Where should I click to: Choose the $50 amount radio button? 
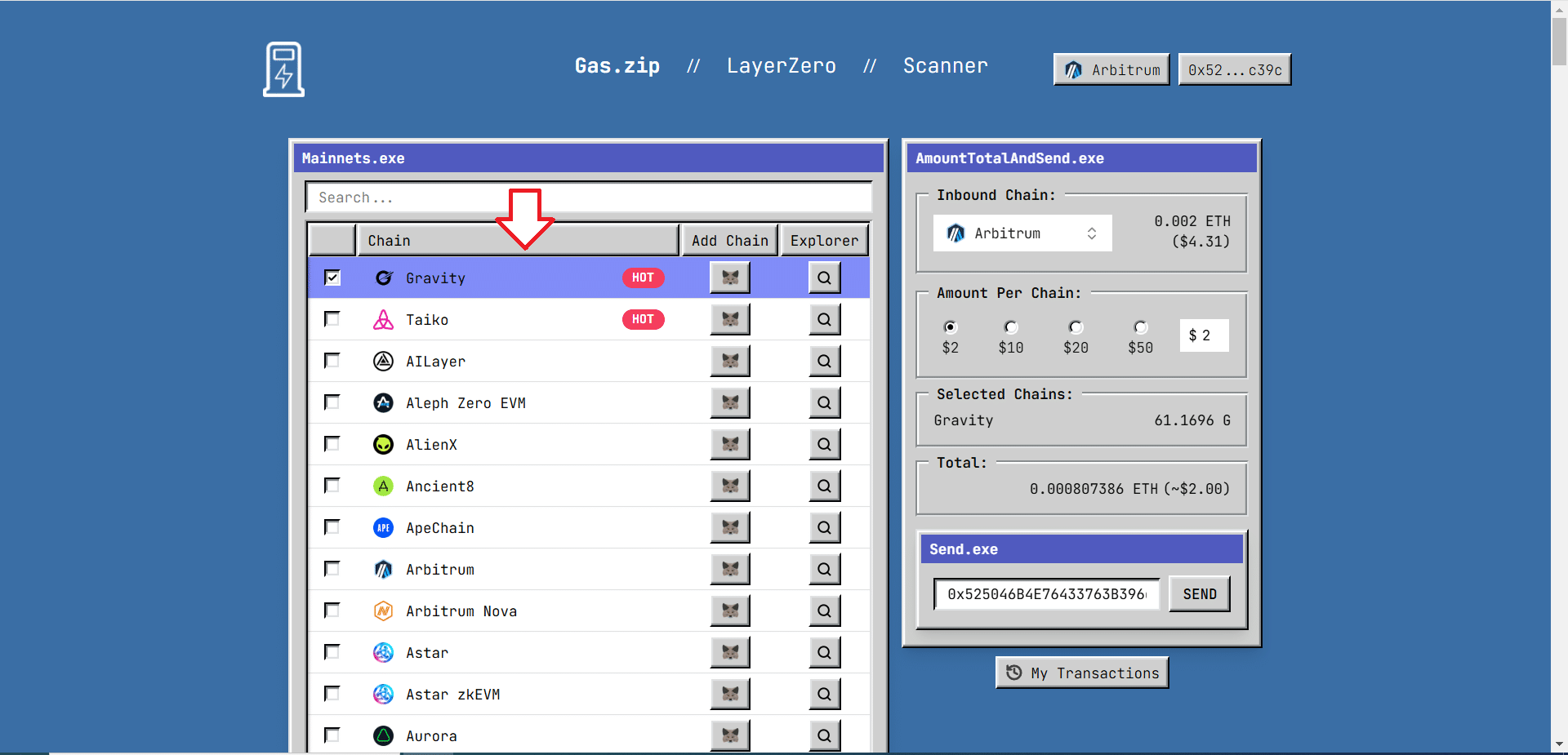(1141, 327)
